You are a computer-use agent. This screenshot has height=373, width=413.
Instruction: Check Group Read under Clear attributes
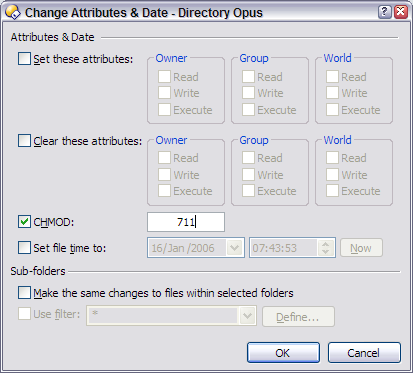(x=248, y=158)
